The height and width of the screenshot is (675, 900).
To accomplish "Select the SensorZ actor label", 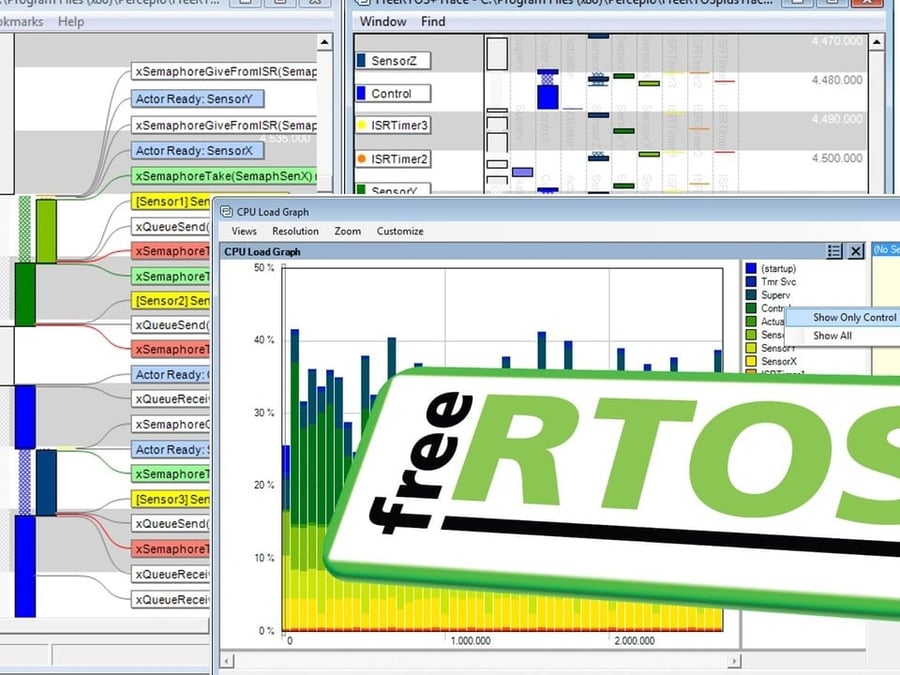I will click(x=393, y=61).
